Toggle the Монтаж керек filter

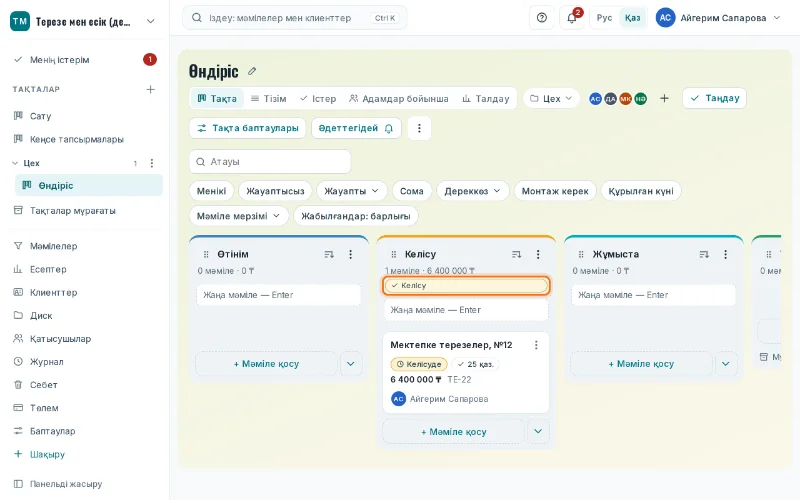[x=555, y=191]
